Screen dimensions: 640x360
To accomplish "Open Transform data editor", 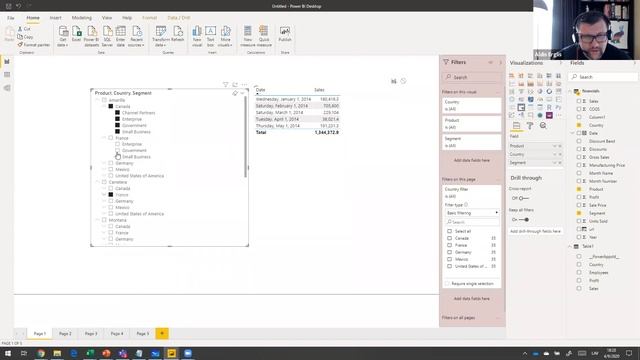I will coord(161,36).
